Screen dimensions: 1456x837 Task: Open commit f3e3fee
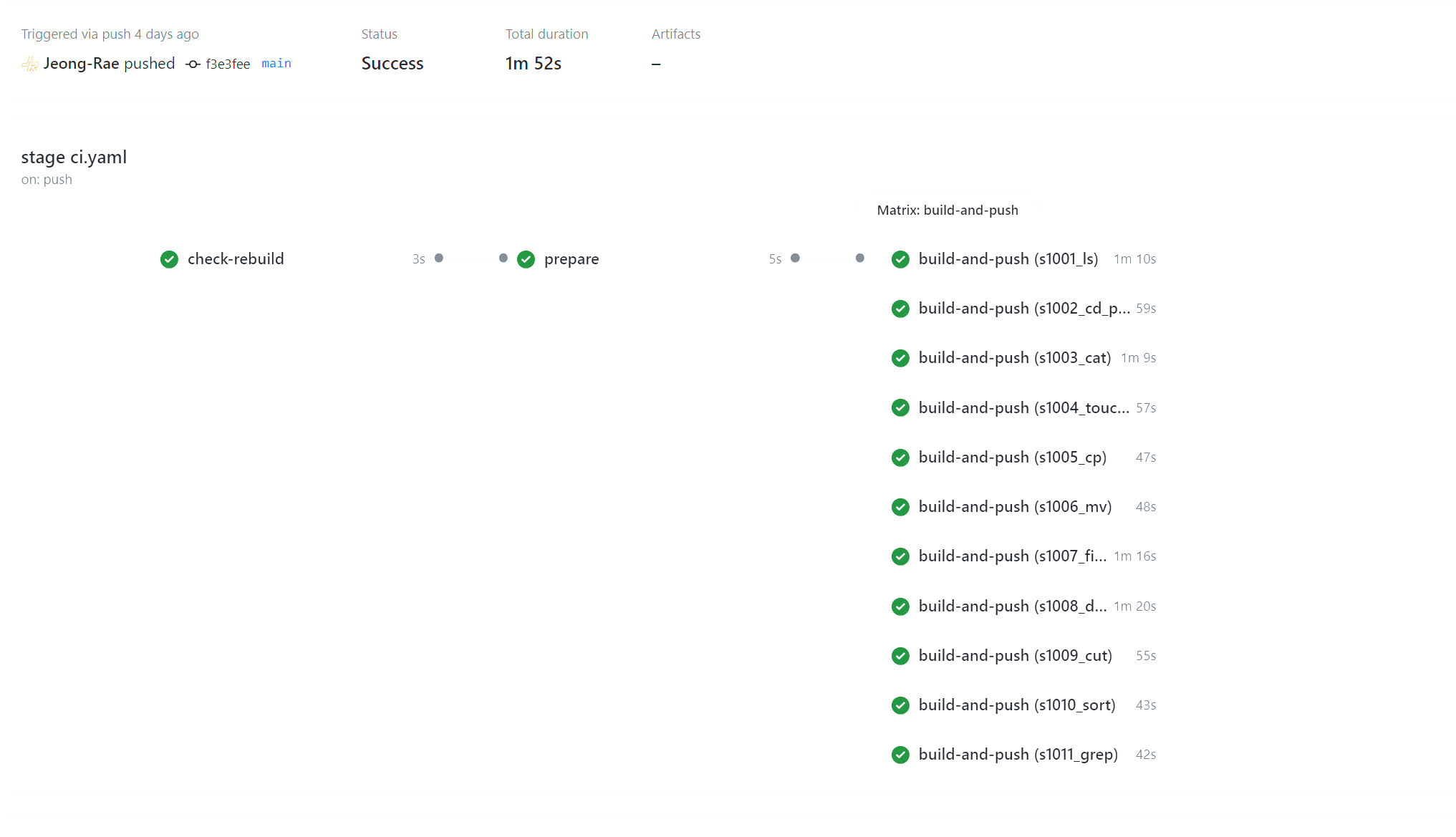(x=227, y=64)
